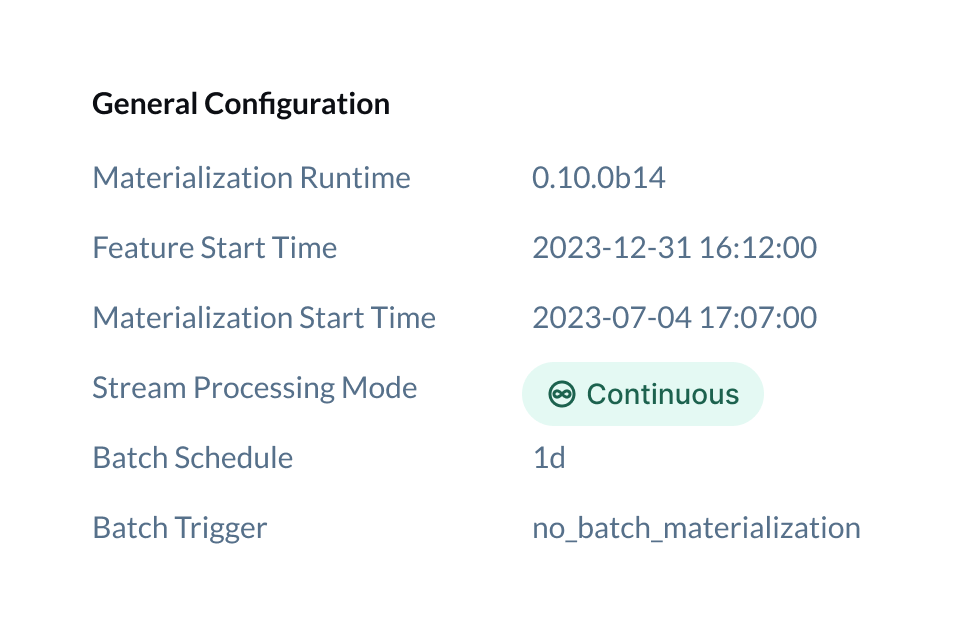Click the time 17:07:00 in Materialization Start
980x636 pixels.
[x=758, y=318]
